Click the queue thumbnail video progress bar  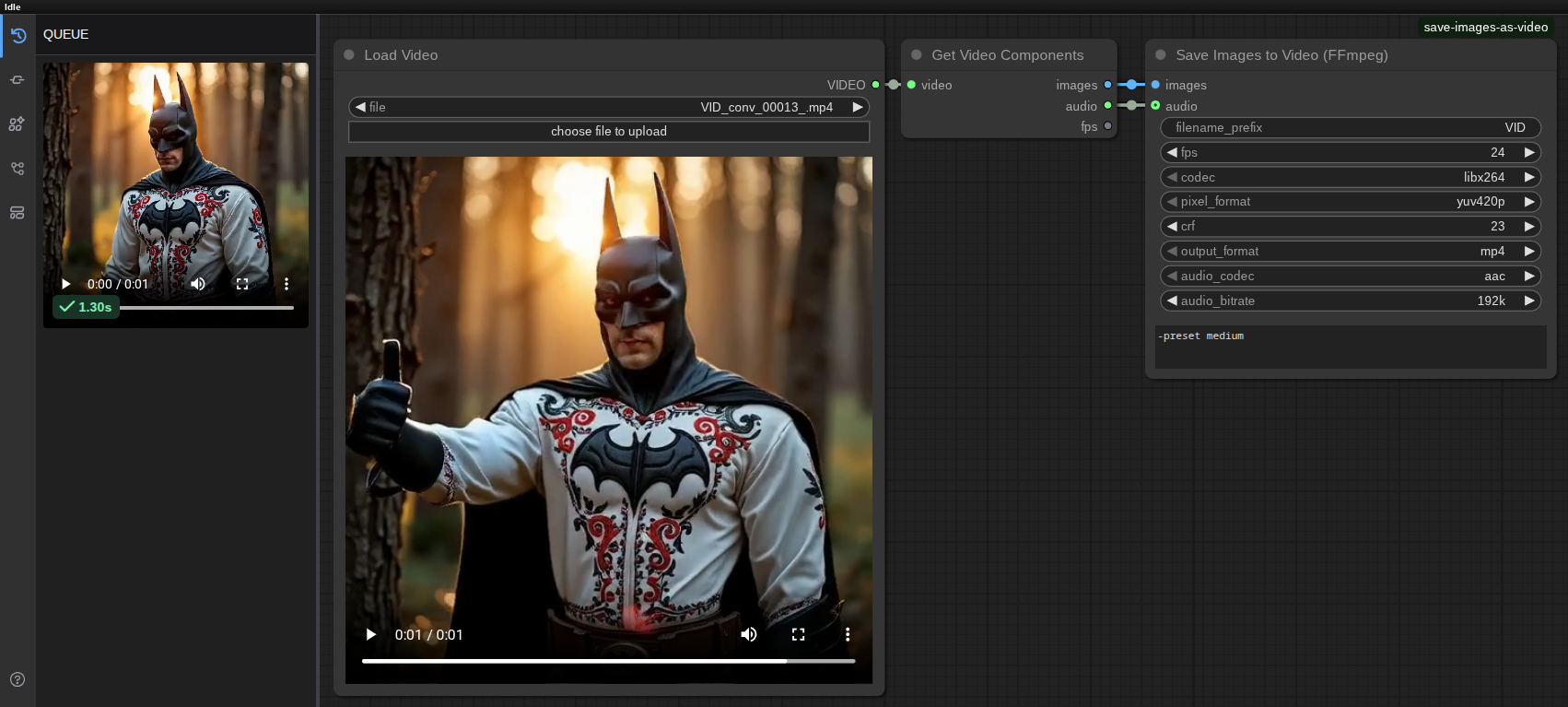click(207, 308)
